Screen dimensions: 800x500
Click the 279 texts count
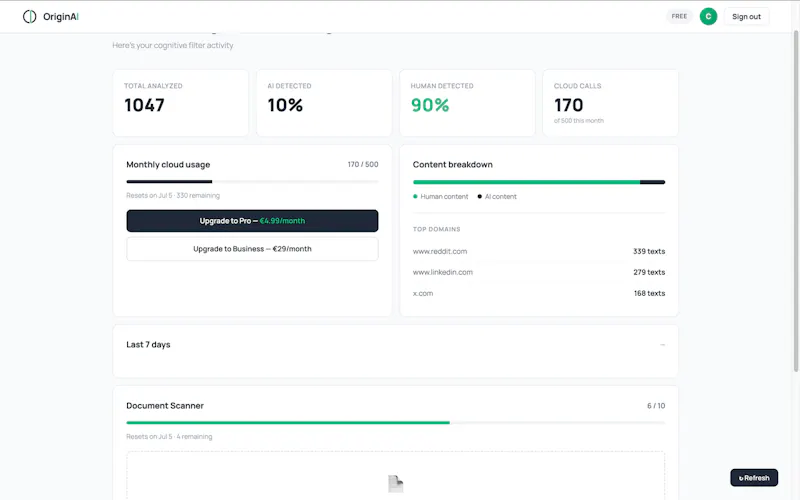coord(649,272)
